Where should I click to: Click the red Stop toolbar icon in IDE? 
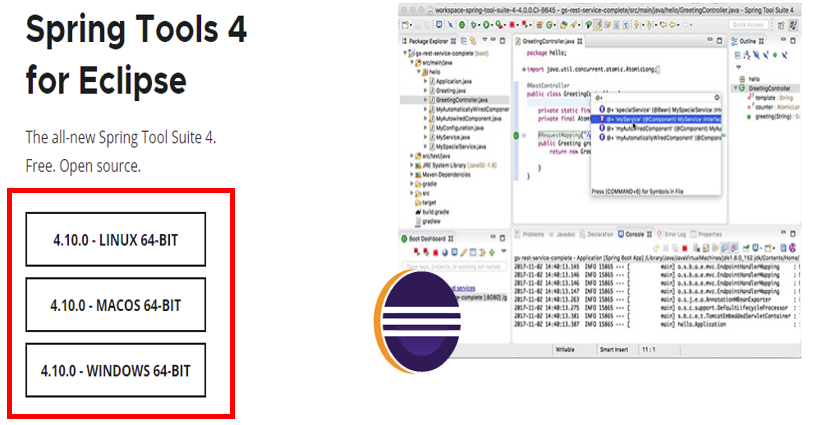pos(512,24)
